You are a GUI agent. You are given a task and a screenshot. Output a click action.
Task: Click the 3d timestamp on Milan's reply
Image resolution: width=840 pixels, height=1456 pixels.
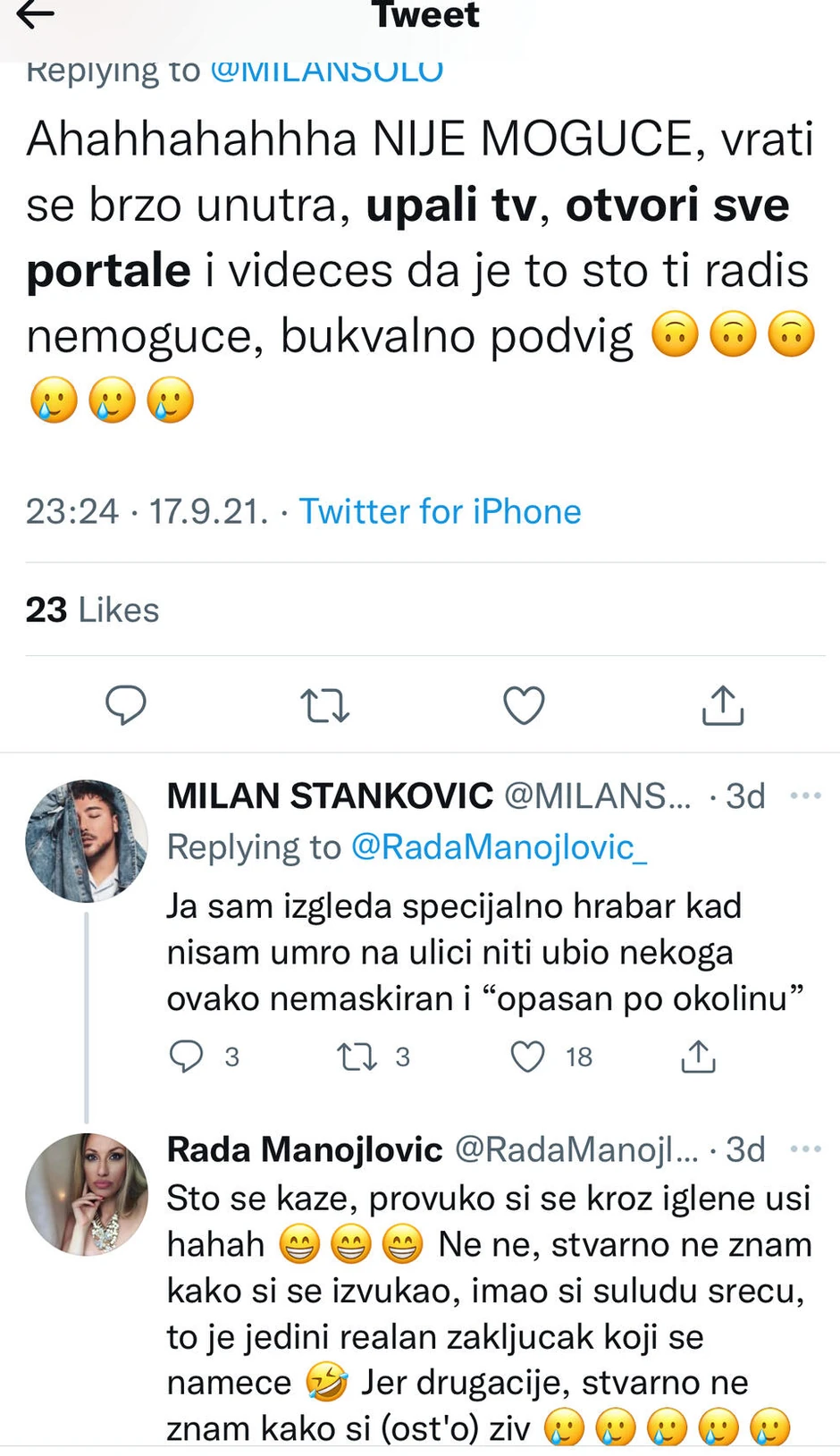pos(747,795)
